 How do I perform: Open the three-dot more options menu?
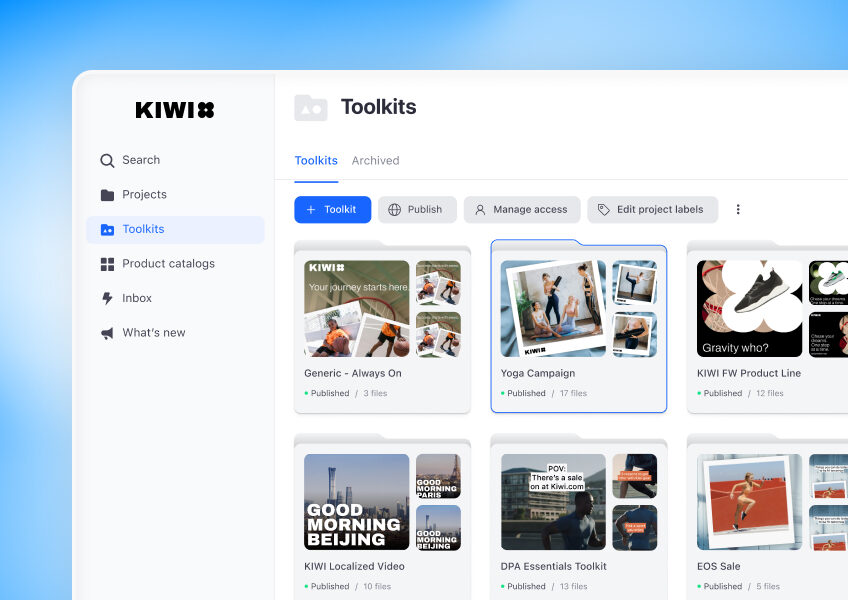738,209
